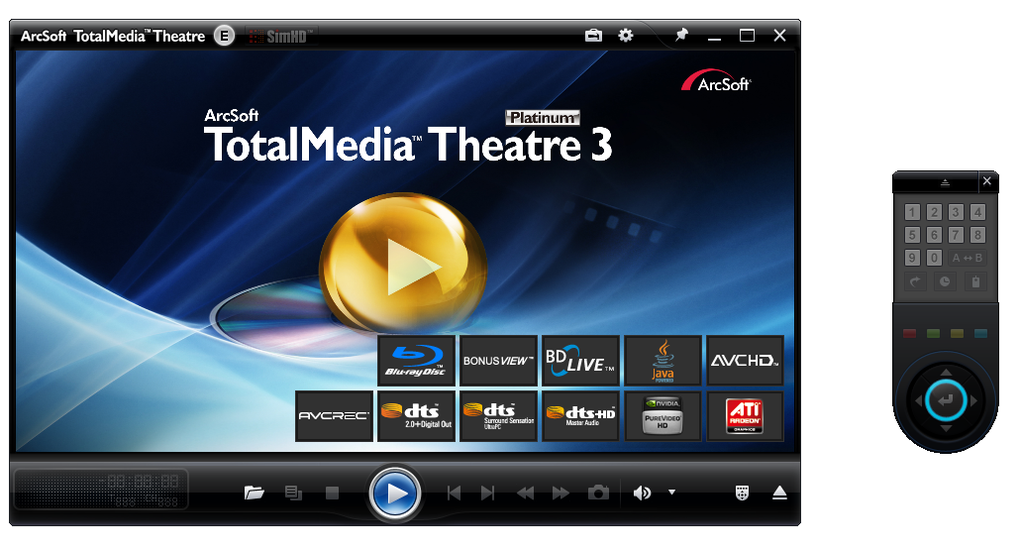Click the BD Live logo tile

(580, 361)
